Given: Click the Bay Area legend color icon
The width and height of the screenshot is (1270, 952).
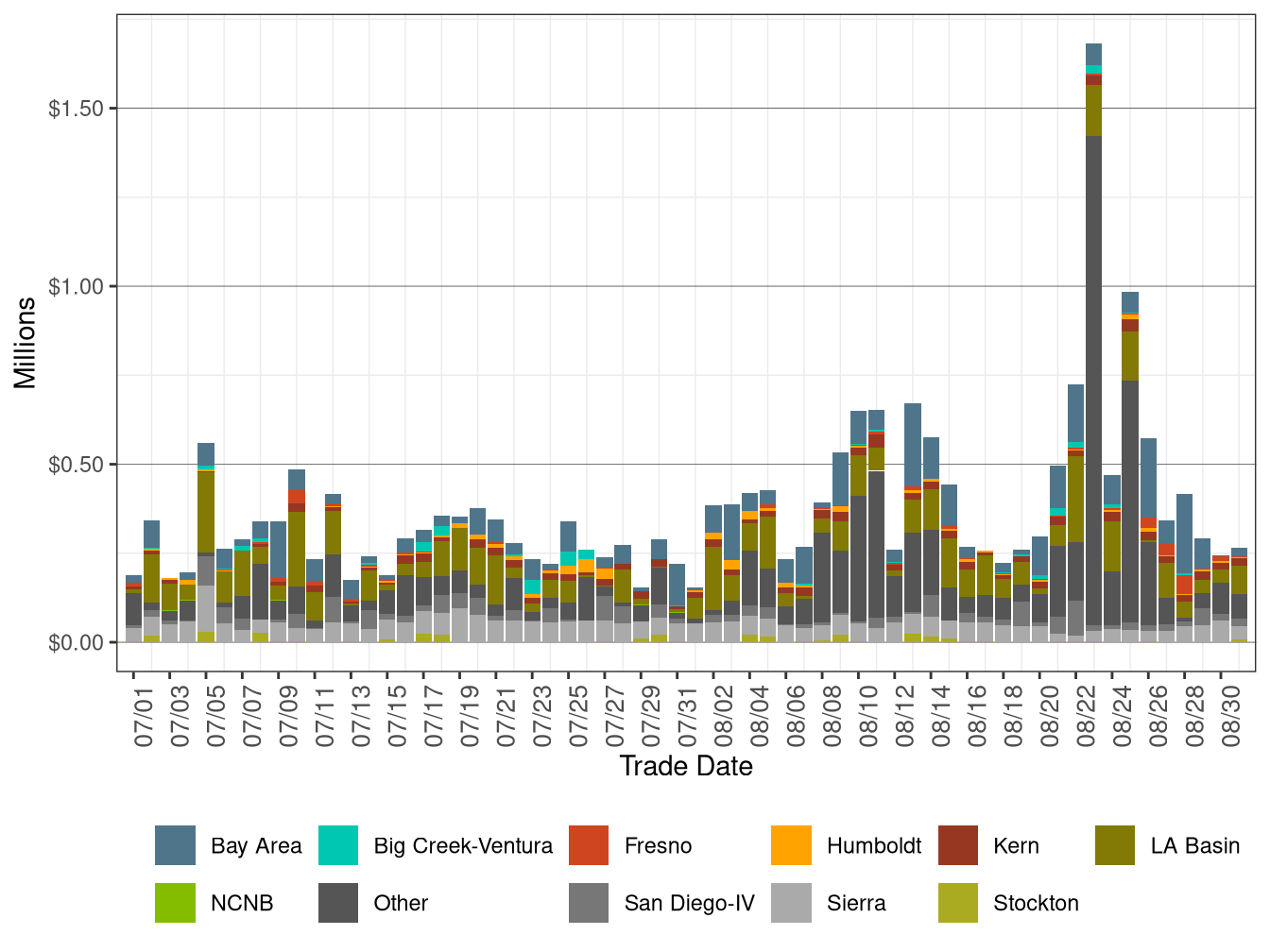Looking at the screenshot, I should tap(175, 846).
